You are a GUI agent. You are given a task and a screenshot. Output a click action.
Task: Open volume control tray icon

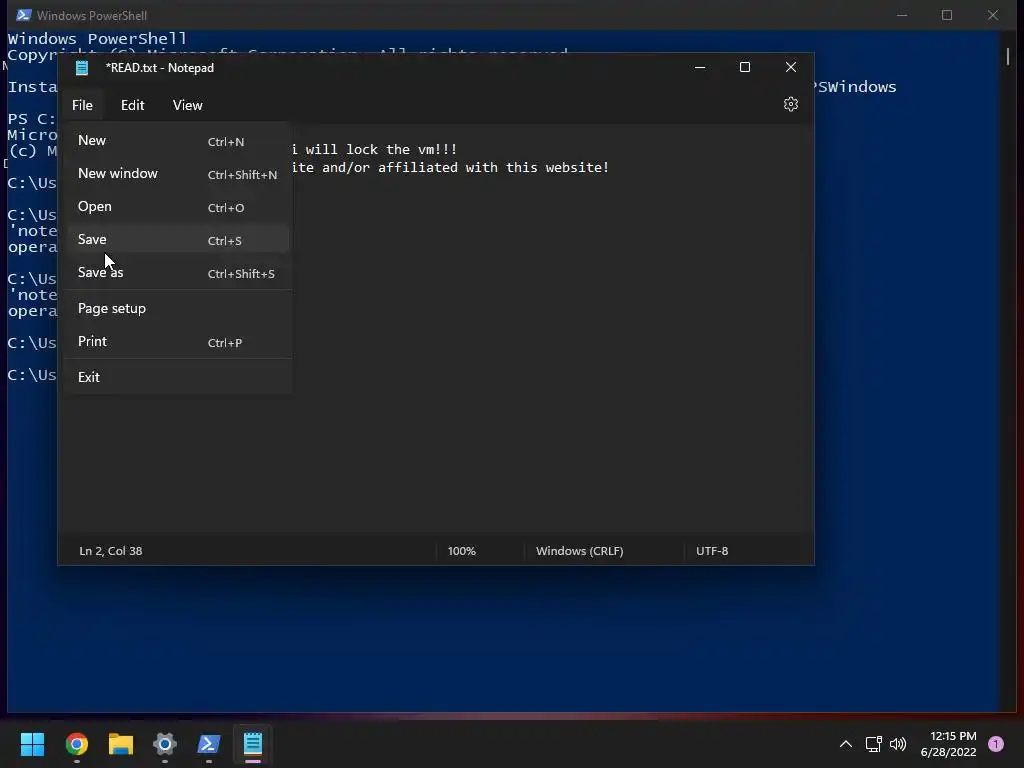coord(898,744)
